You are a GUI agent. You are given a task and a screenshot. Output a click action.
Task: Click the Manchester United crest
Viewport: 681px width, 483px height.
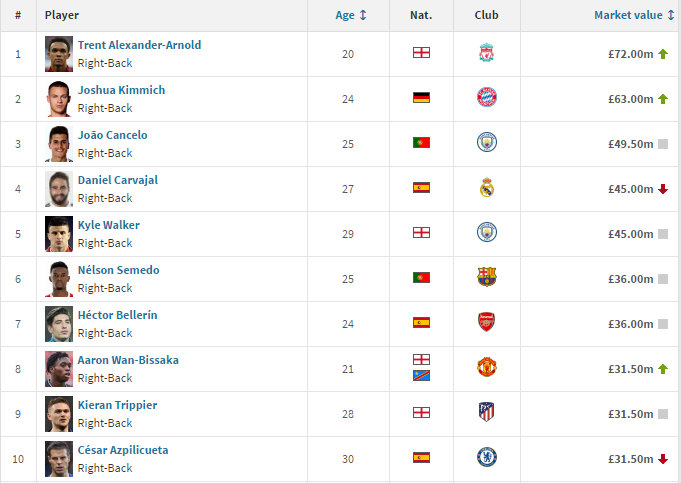[486, 367]
